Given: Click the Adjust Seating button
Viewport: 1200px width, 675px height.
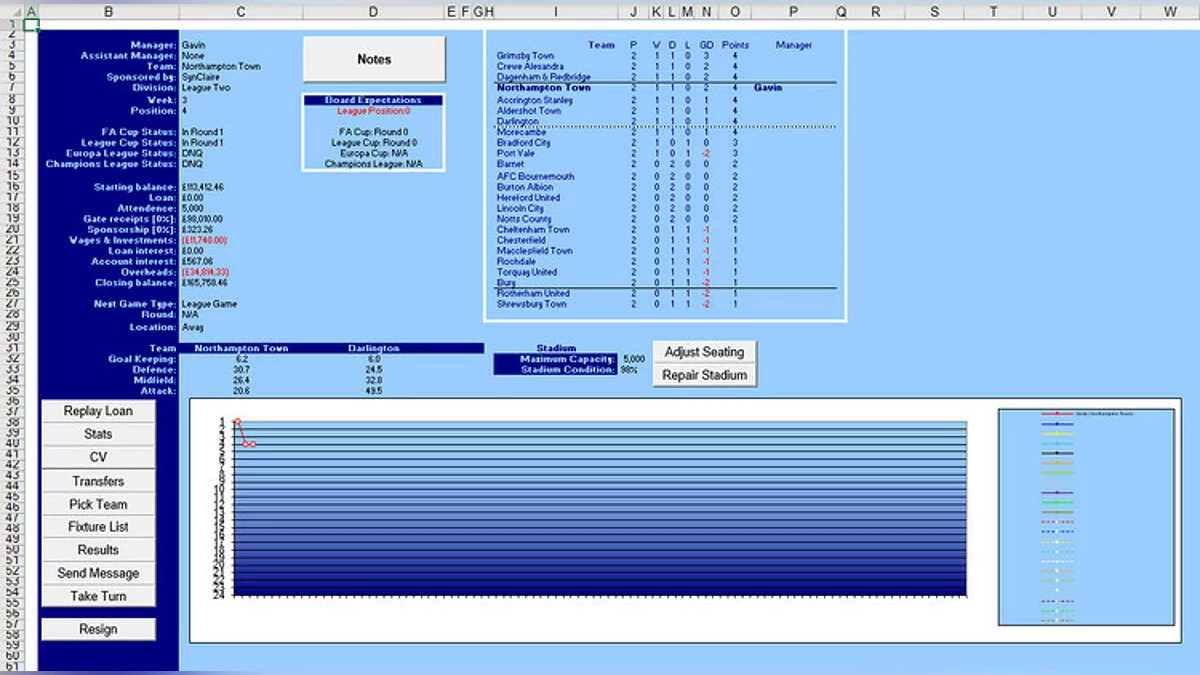Looking at the screenshot, I should (x=704, y=352).
